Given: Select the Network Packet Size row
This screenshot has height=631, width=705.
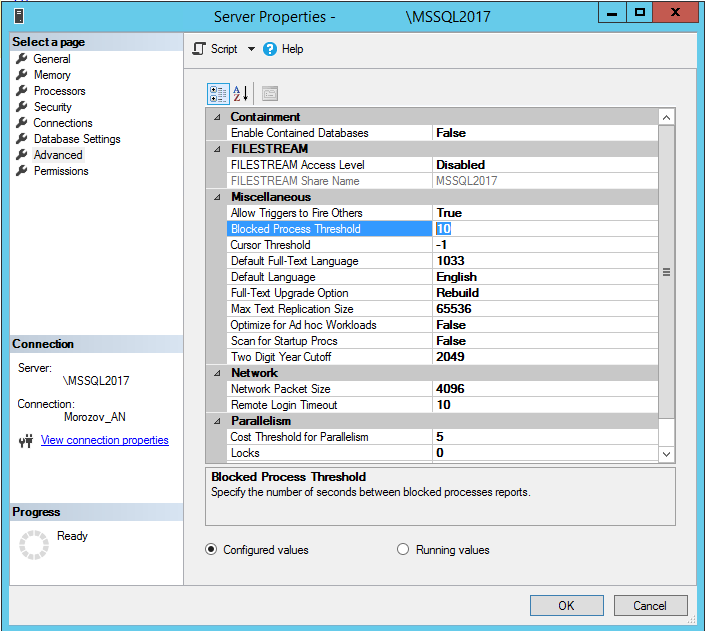Looking at the screenshot, I should pyautogui.click(x=442, y=389).
